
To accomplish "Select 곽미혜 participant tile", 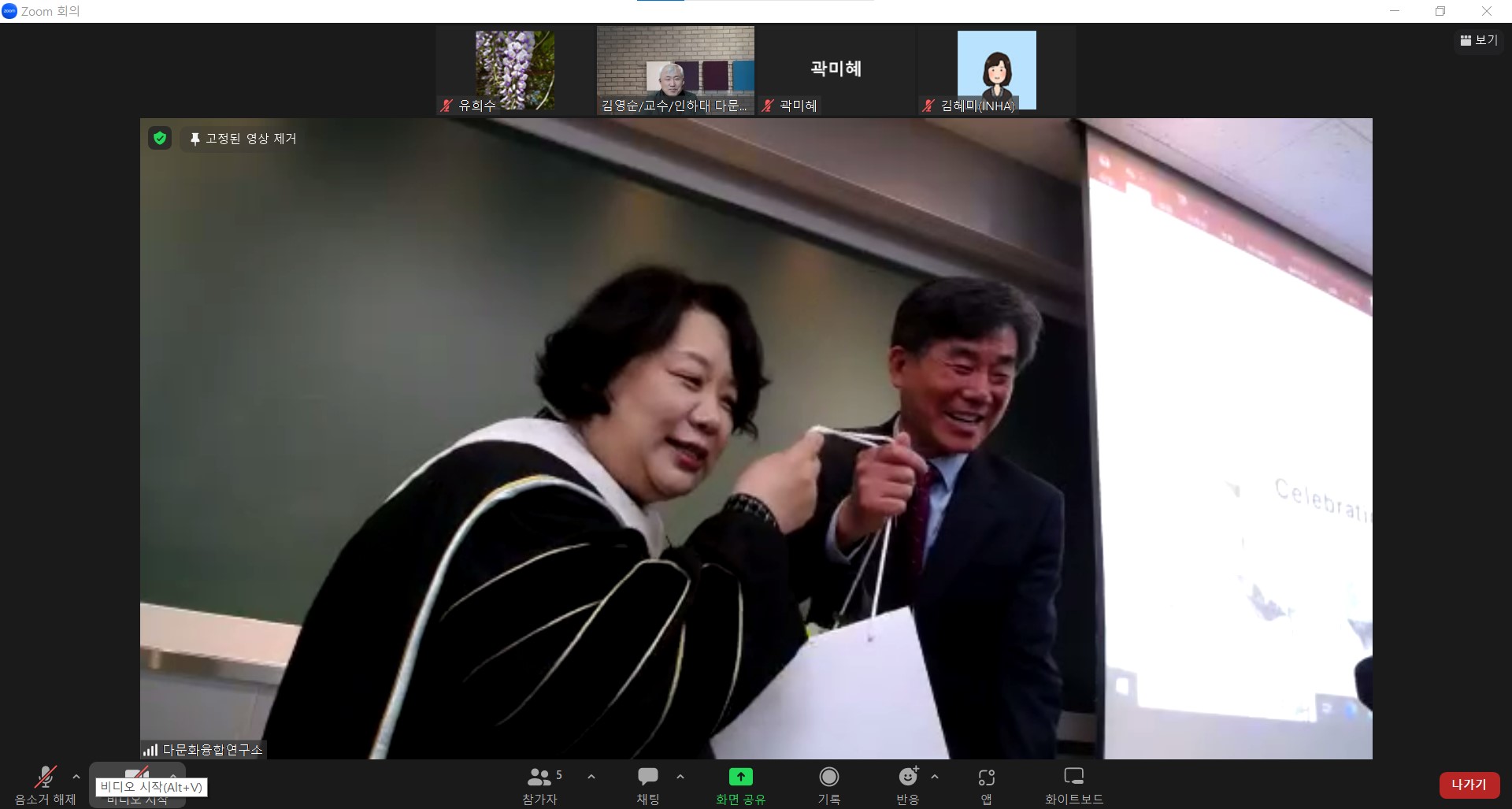I will (836, 70).
